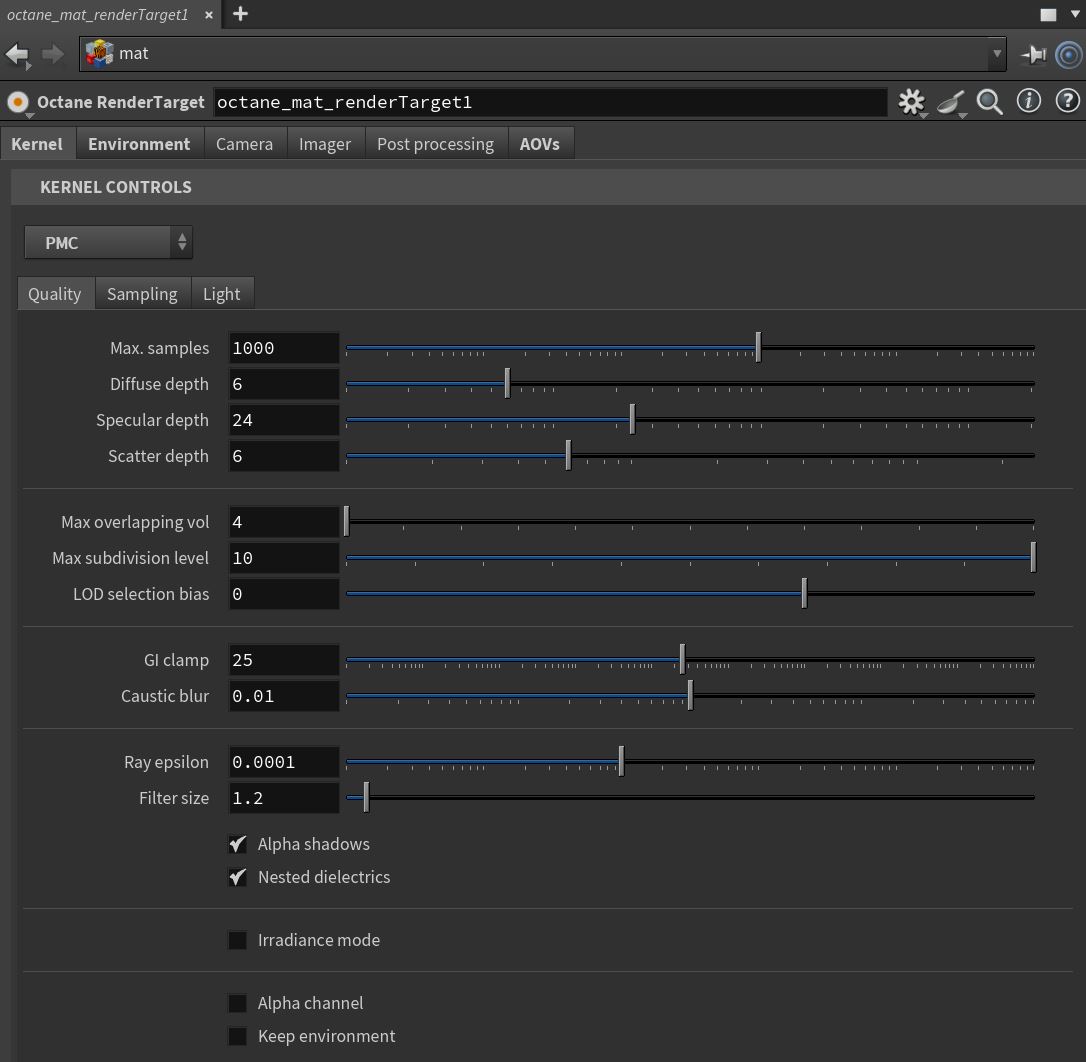This screenshot has height=1062, width=1086.
Task: Enable Irradiance mode checkbox
Action: coord(238,940)
